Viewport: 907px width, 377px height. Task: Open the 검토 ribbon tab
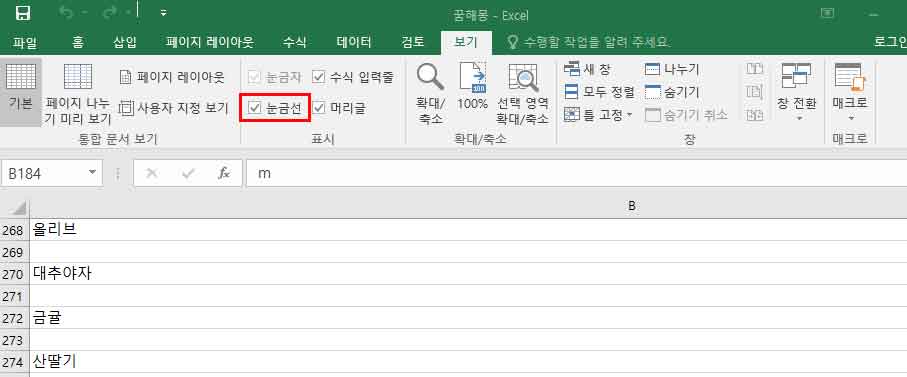pyautogui.click(x=413, y=42)
